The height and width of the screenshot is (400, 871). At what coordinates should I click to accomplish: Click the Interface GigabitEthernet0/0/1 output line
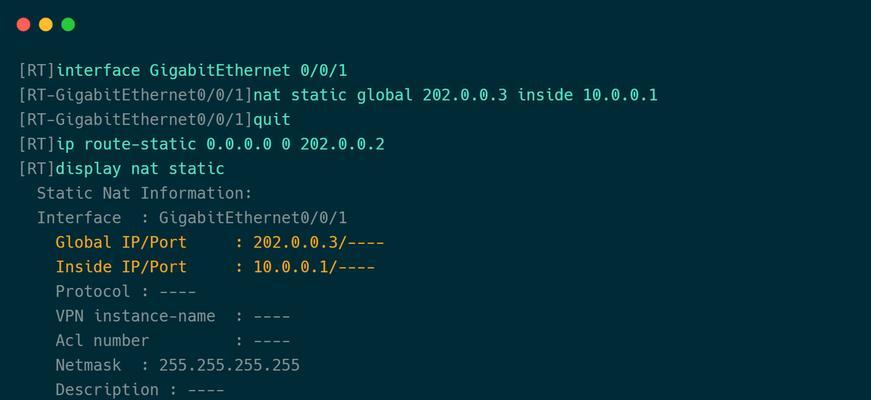192,218
